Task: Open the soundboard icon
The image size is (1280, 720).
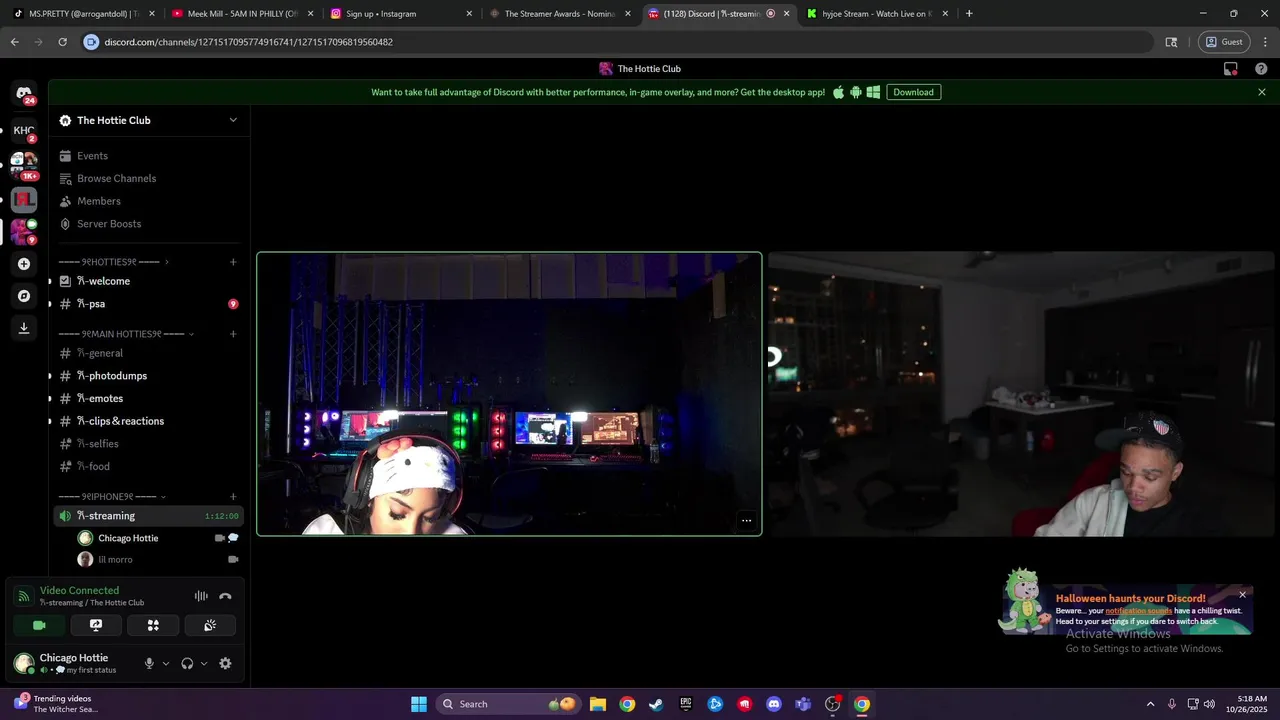Action: [x=210, y=625]
